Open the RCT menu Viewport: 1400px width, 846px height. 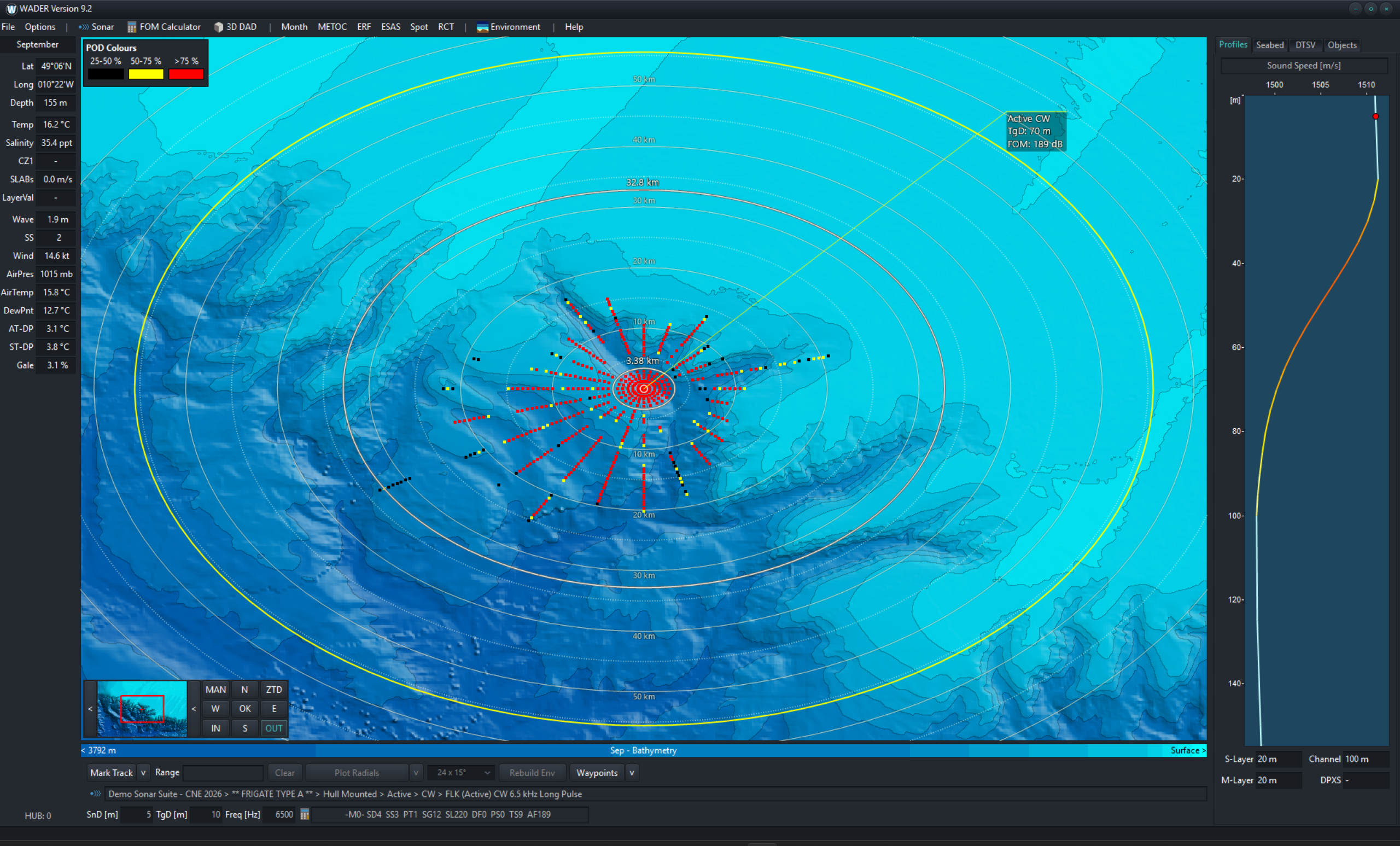click(446, 27)
